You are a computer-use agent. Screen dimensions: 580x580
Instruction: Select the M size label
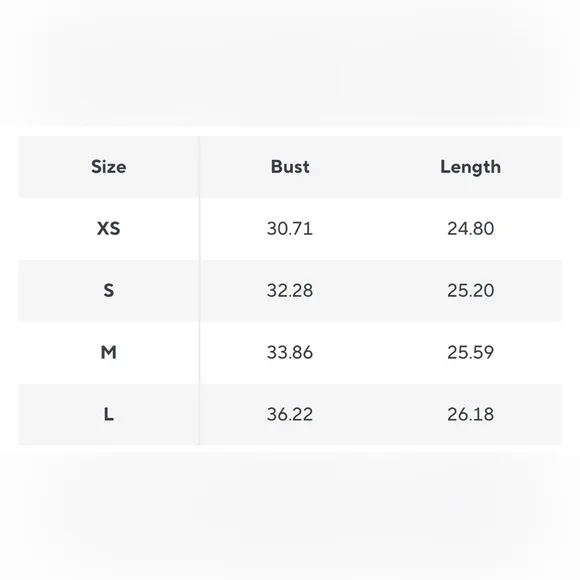(109, 352)
